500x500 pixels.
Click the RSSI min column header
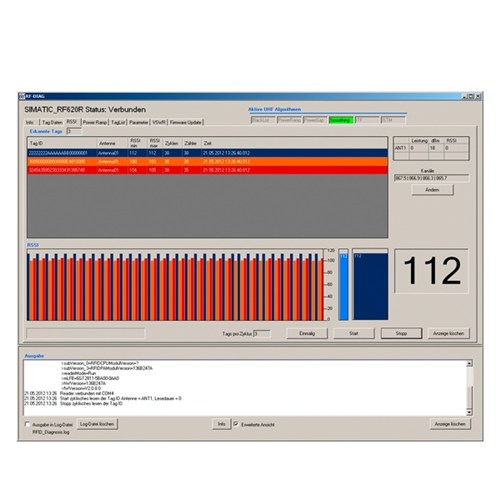click(x=137, y=143)
